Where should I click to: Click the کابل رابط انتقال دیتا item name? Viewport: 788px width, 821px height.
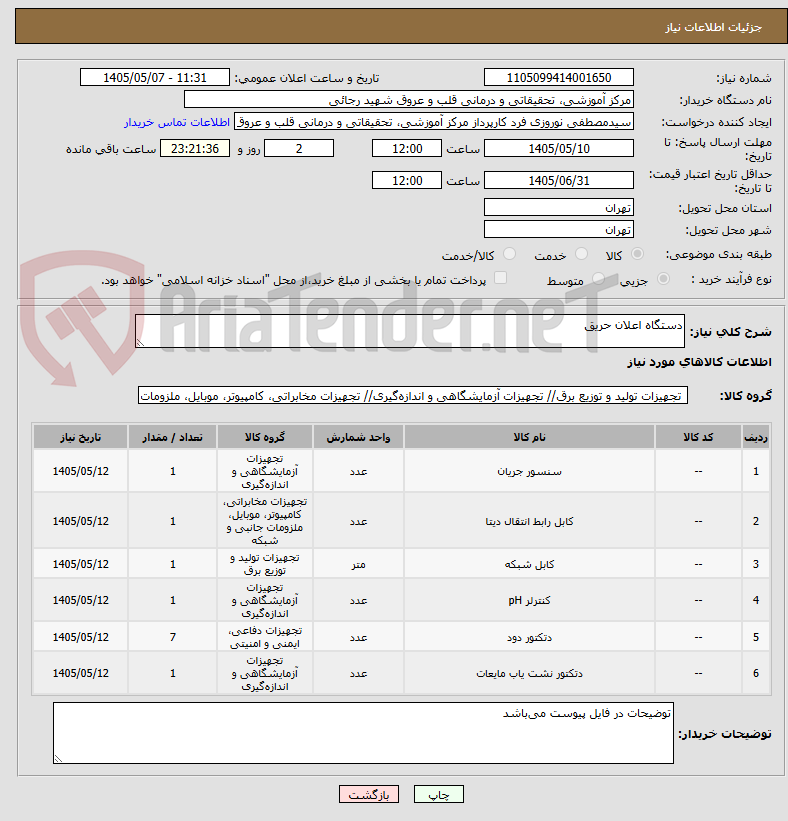click(x=529, y=522)
